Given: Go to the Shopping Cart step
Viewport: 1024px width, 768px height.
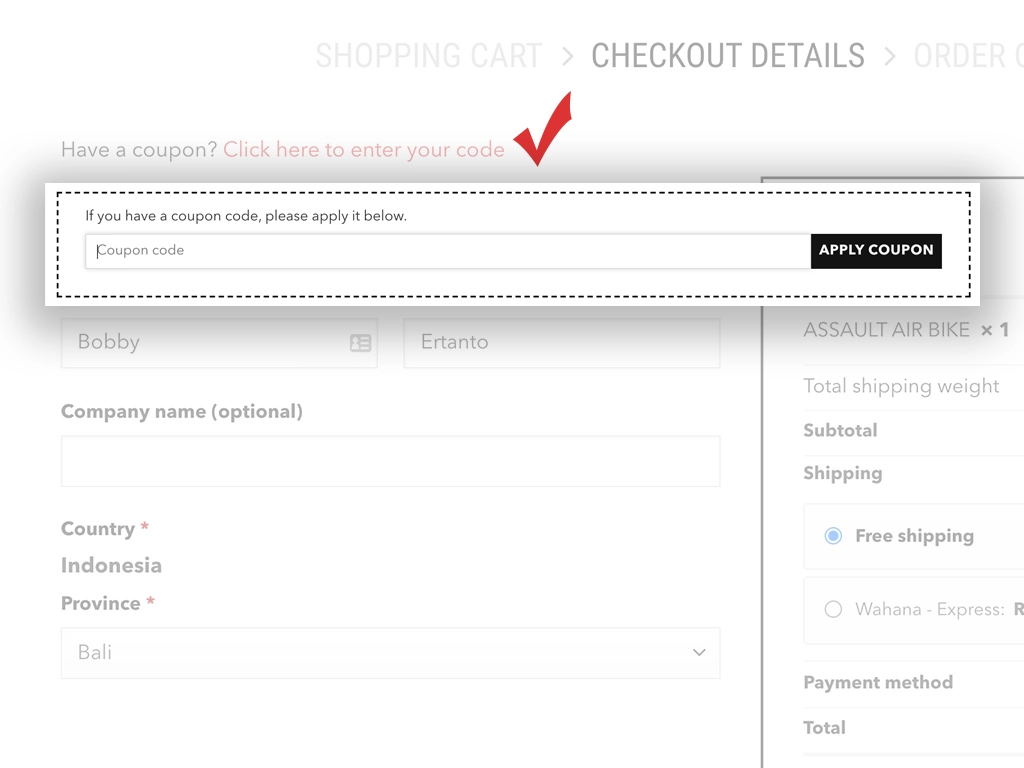Looking at the screenshot, I should tap(429, 56).
